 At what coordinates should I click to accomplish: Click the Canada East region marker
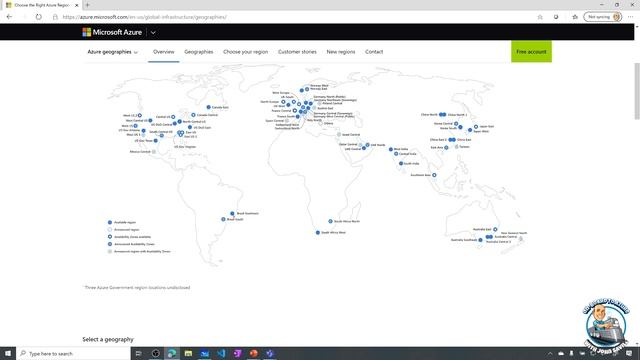click(209, 107)
